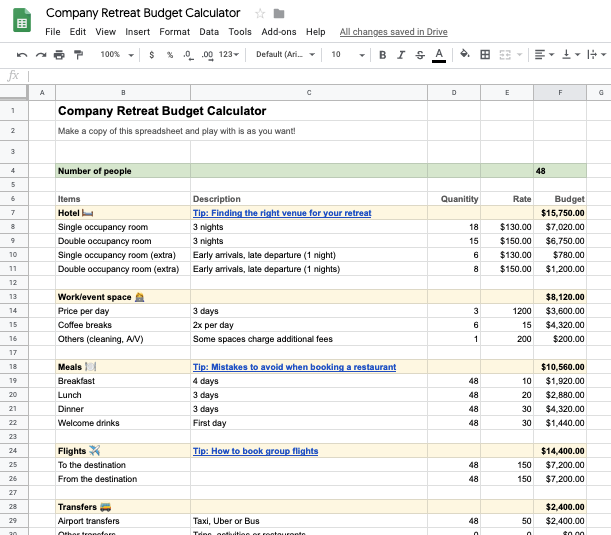Screen dimensions: 611x535
Task: Open the text color picker
Action: (x=439, y=55)
